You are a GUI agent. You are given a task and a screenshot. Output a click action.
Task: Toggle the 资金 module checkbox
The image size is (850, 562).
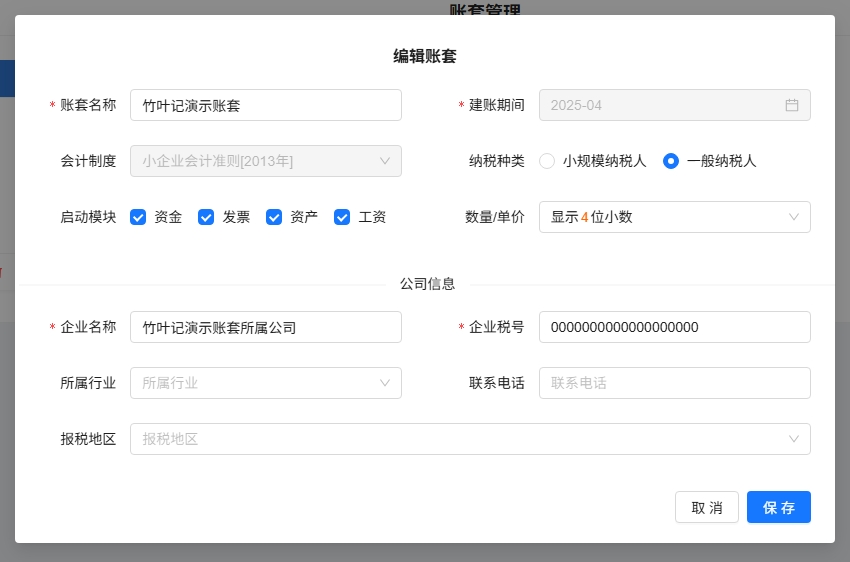pyautogui.click(x=139, y=217)
